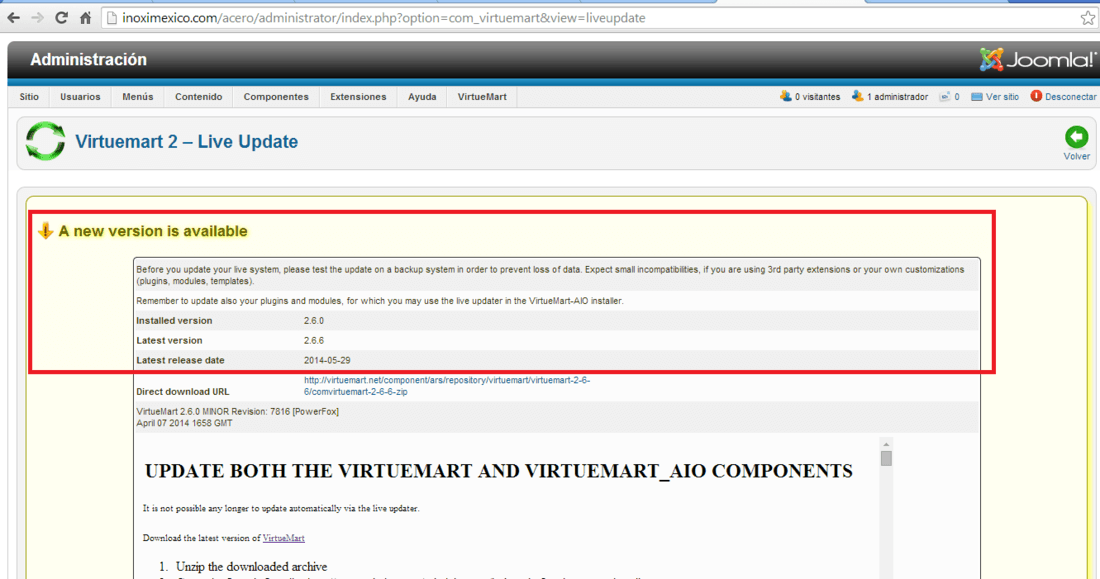Click 'A new version is available' heading
Viewport: 1100px width, 579px height.
153,231
